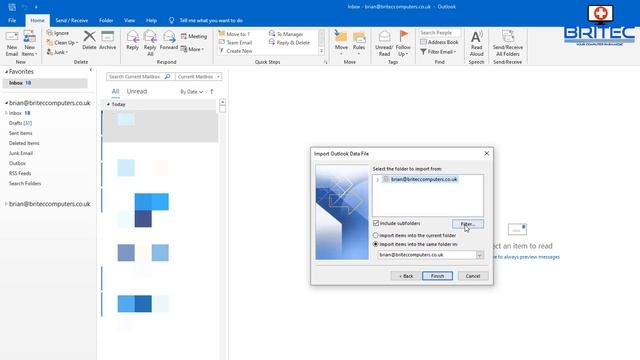
Task: Click the Forward icon
Action: 169,37
